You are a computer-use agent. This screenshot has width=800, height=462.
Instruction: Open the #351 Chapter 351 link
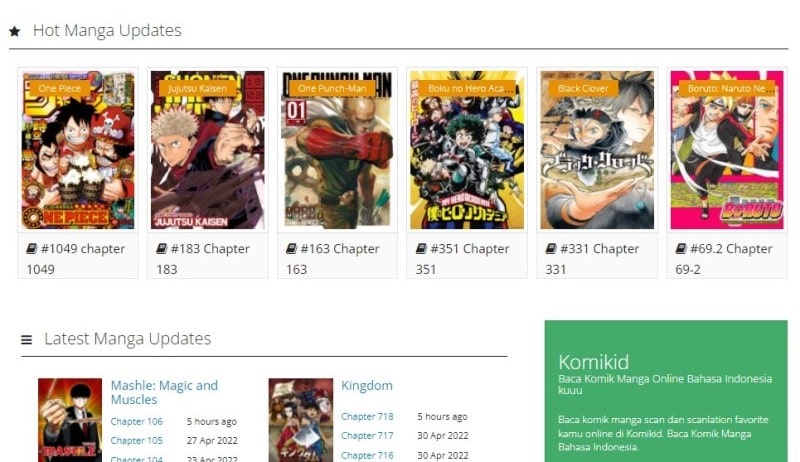point(466,259)
